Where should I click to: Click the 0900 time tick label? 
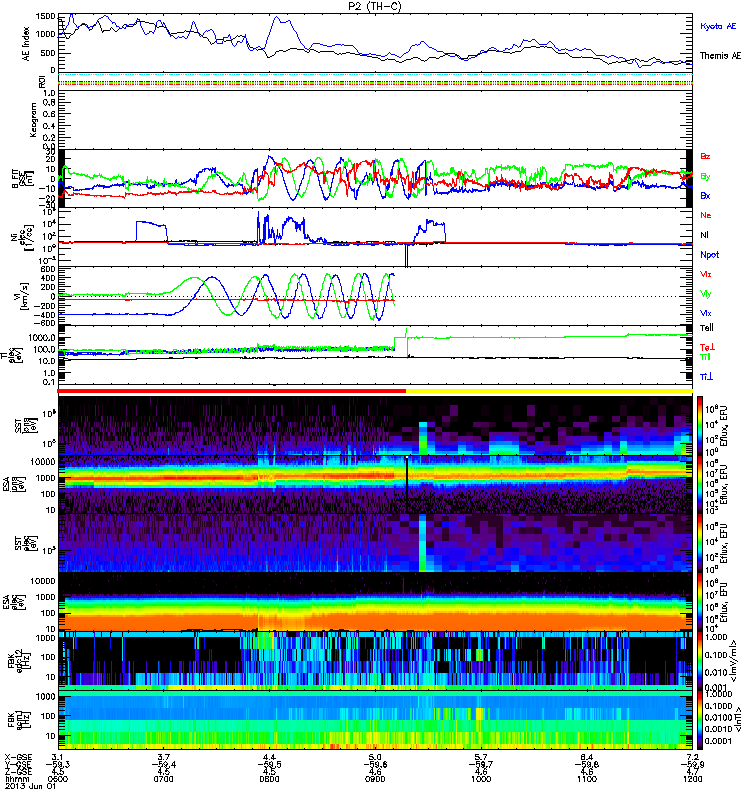375,779
